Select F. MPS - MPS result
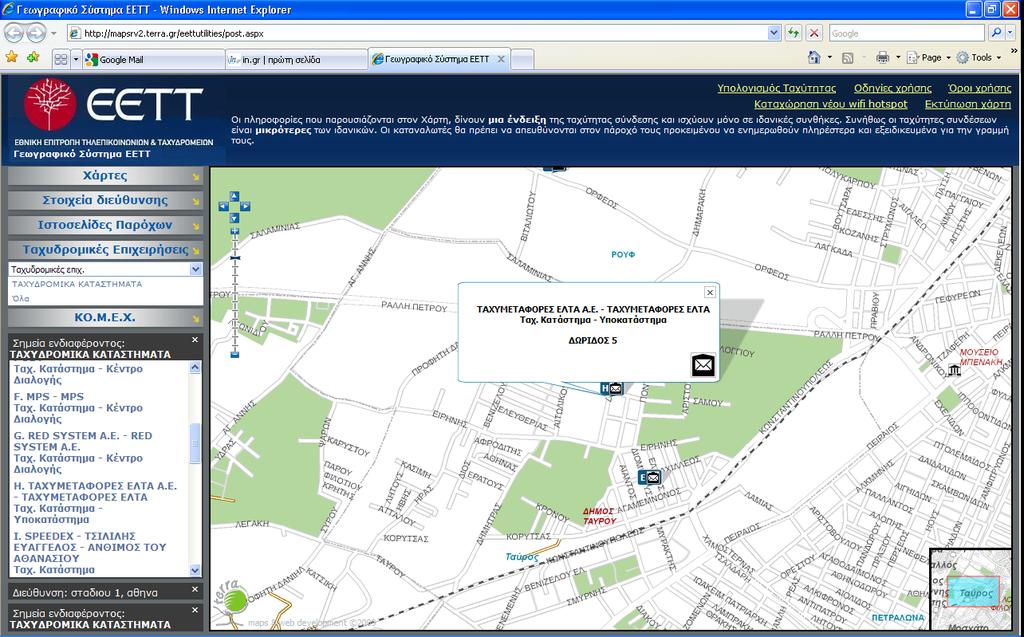The height and width of the screenshot is (637, 1024). click(x=78, y=408)
